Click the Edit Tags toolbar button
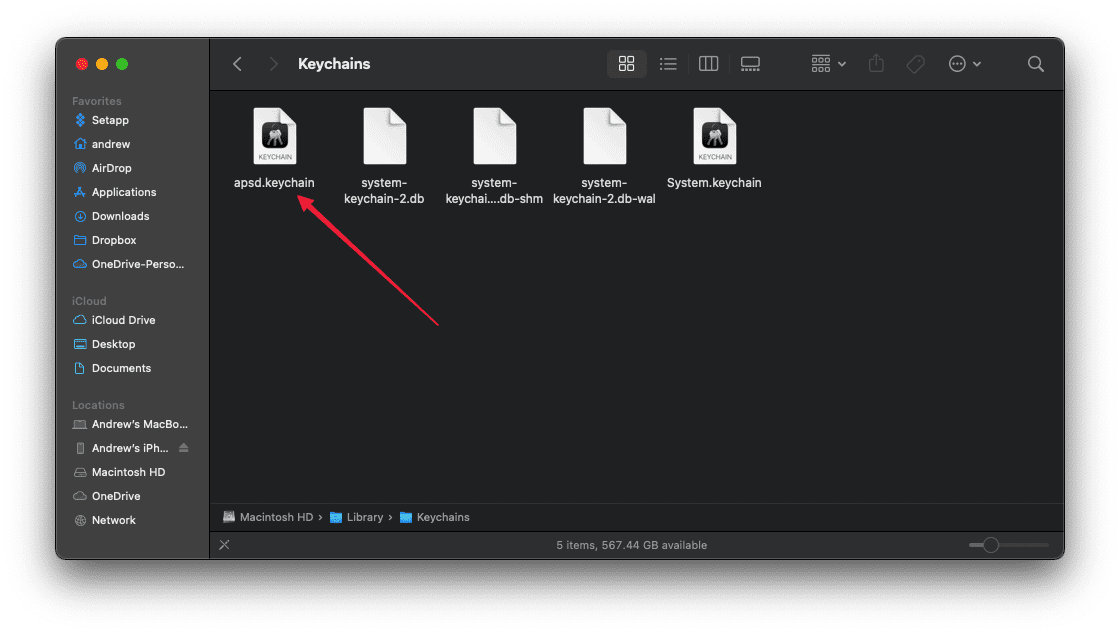Image resolution: width=1120 pixels, height=633 pixels. coord(915,64)
